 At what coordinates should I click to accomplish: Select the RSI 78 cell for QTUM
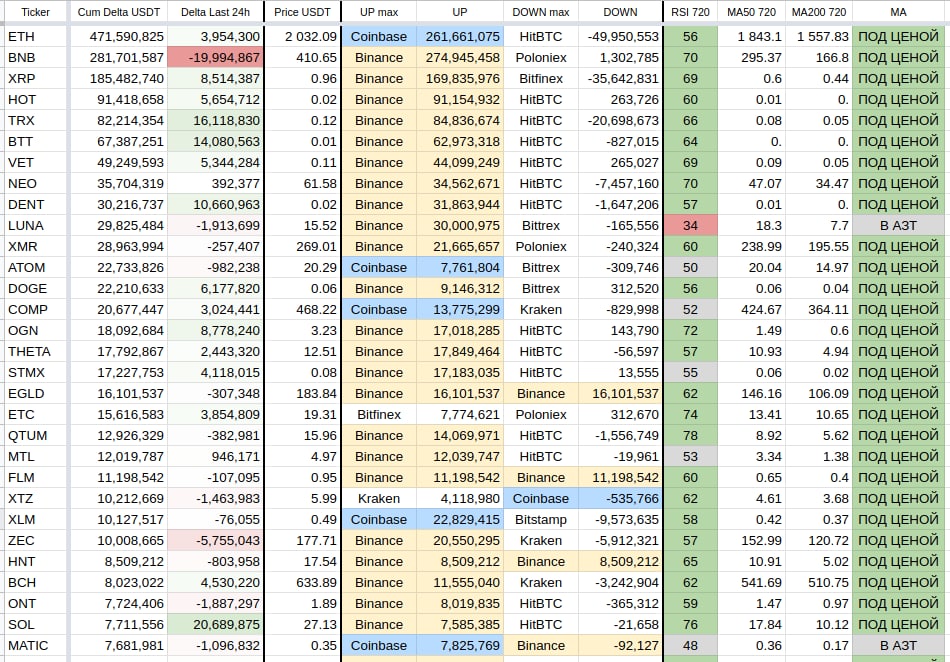tap(690, 435)
